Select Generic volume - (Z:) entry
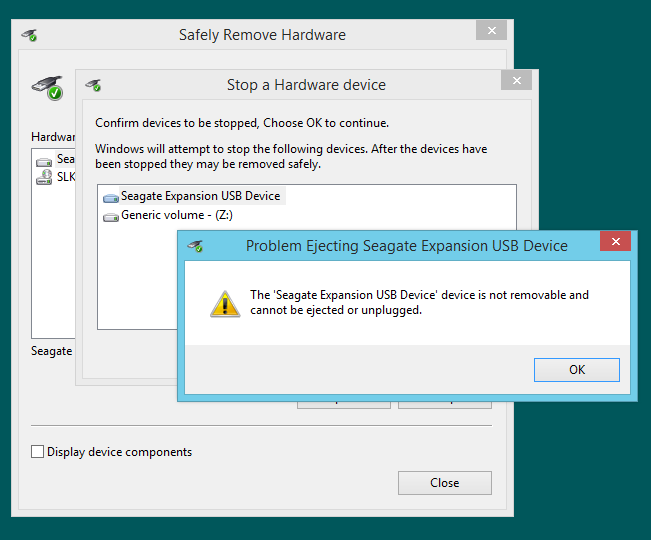 (177, 215)
